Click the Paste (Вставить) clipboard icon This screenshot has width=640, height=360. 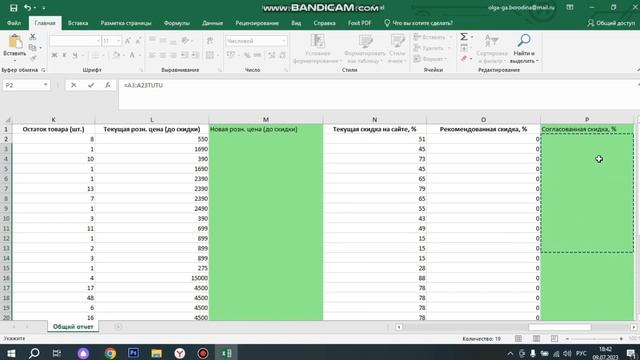15,42
